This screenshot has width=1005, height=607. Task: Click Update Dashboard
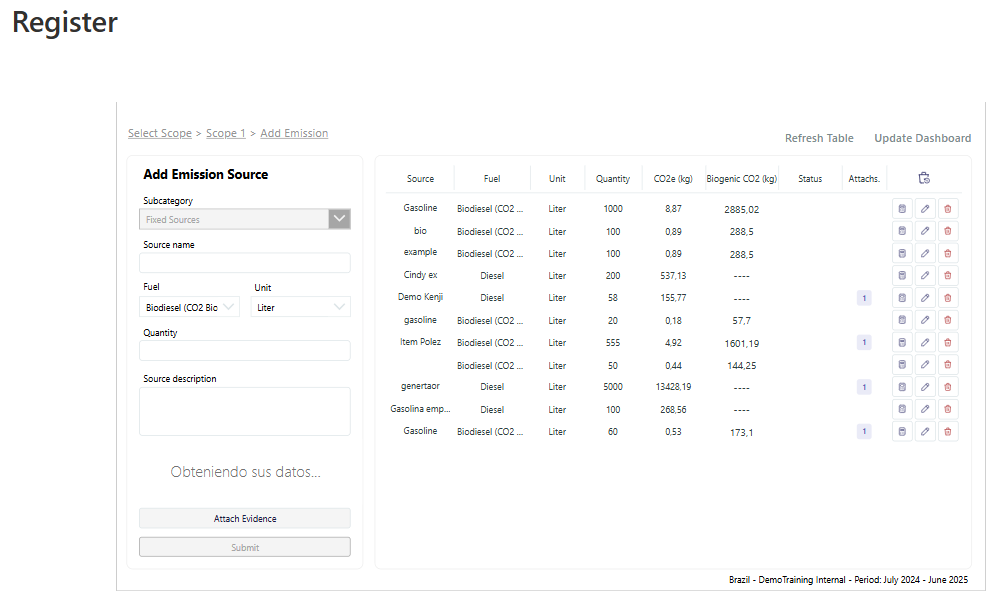(922, 138)
